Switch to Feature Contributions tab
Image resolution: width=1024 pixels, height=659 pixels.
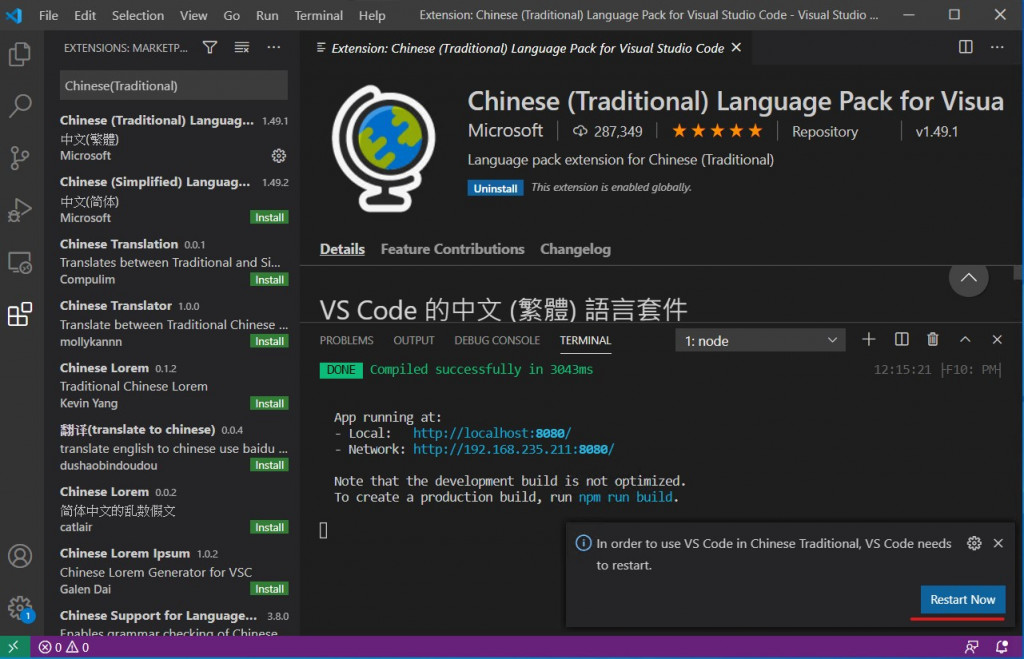pos(453,249)
